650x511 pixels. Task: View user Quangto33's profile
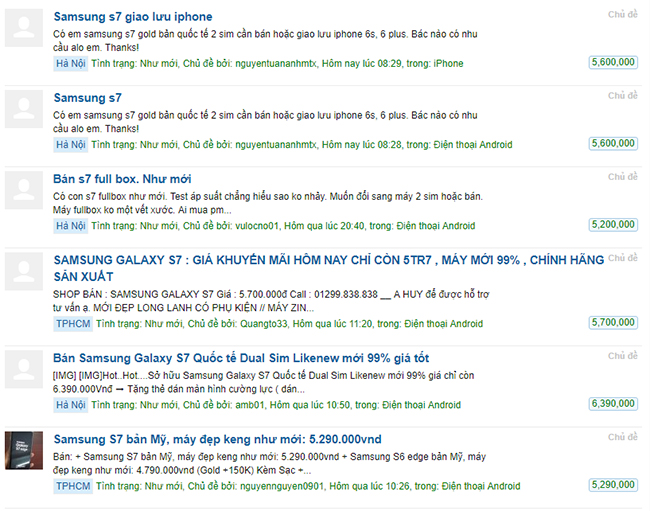point(264,324)
